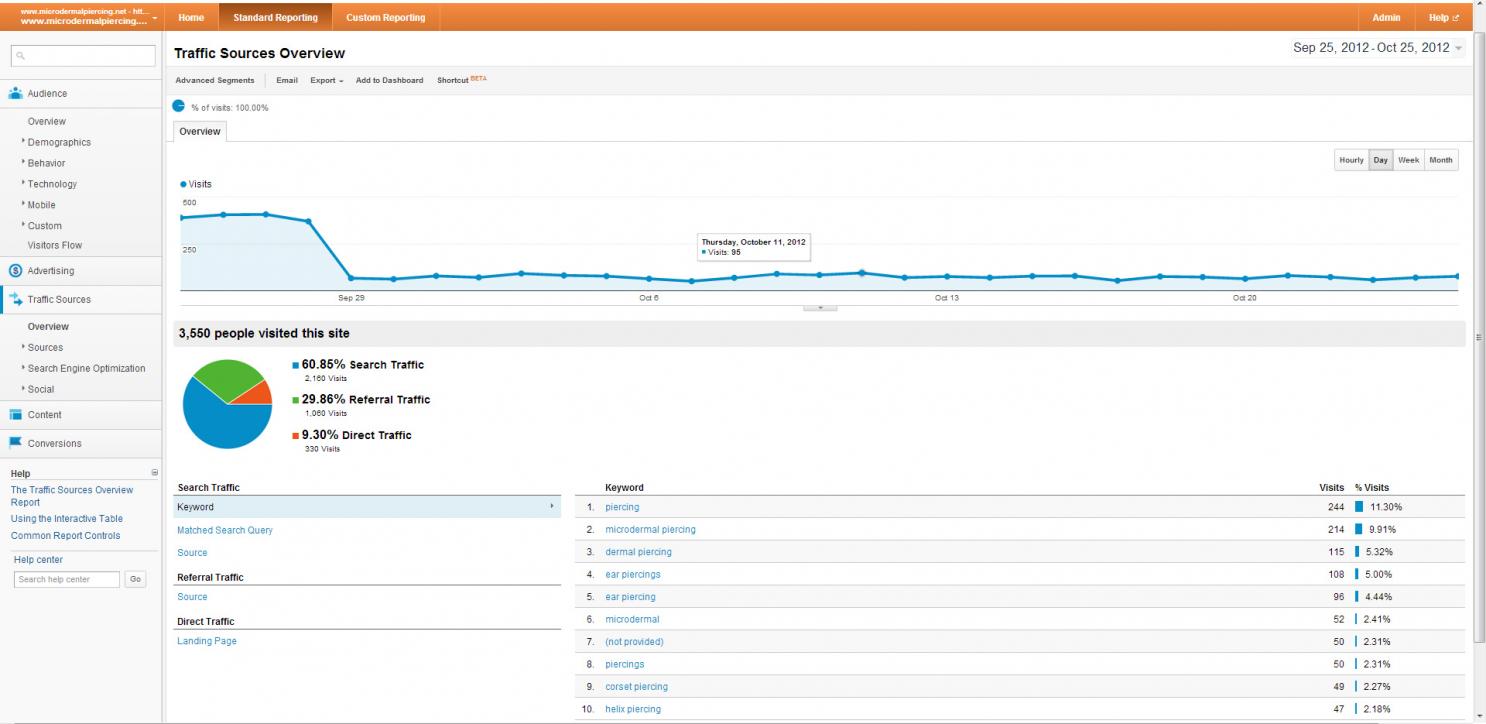Expand Search Engine Optimization item
1486x724 pixels.
pos(86,368)
